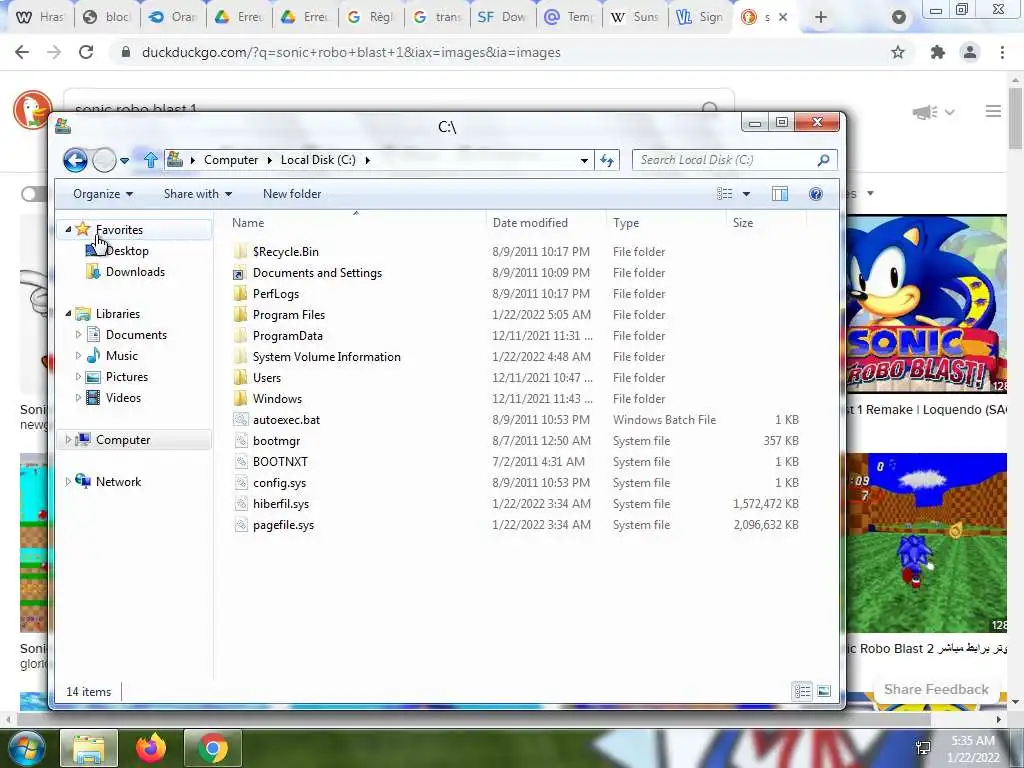Click the Explorer Back navigation button
The height and width of the screenshot is (768, 1024).
pyautogui.click(x=75, y=160)
